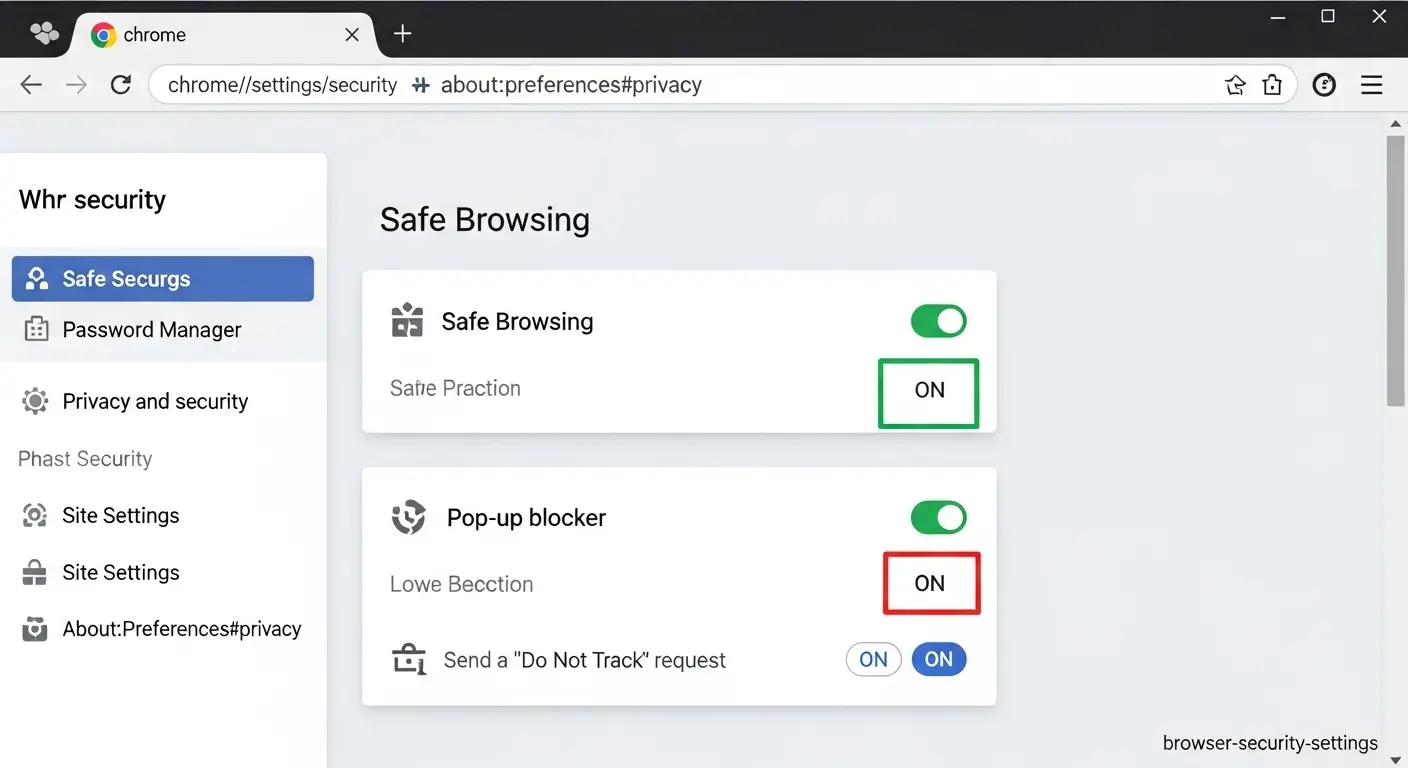The width and height of the screenshot is (1408, 768).
Task: Click the browser back arrow
Action: (x=31, y=85)
